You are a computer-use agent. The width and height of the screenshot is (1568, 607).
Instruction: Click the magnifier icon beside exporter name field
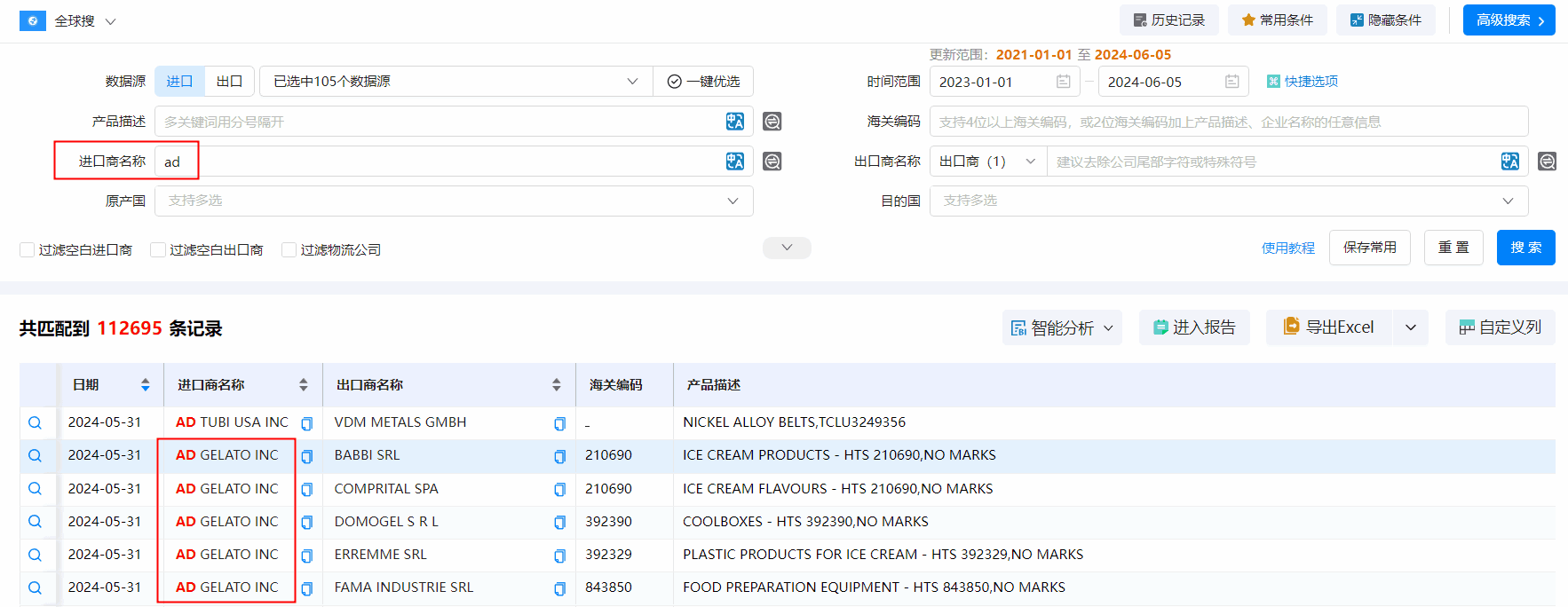(1547, 162)
